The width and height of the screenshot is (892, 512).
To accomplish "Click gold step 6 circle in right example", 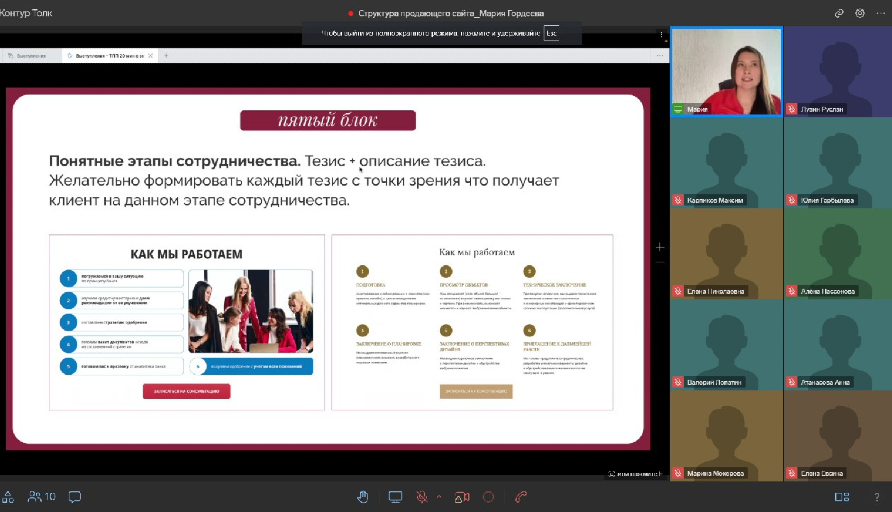I will coord(529,331).
